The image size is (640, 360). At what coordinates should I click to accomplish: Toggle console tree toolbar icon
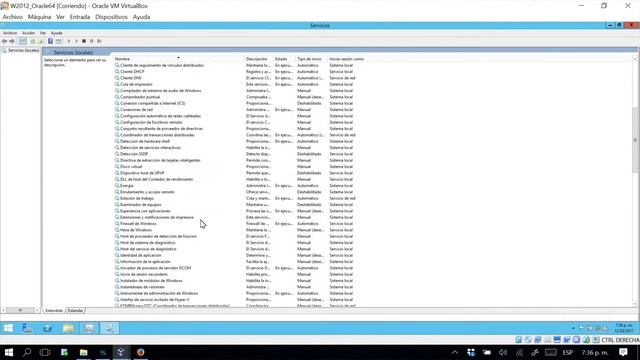(x=22, y=41)
